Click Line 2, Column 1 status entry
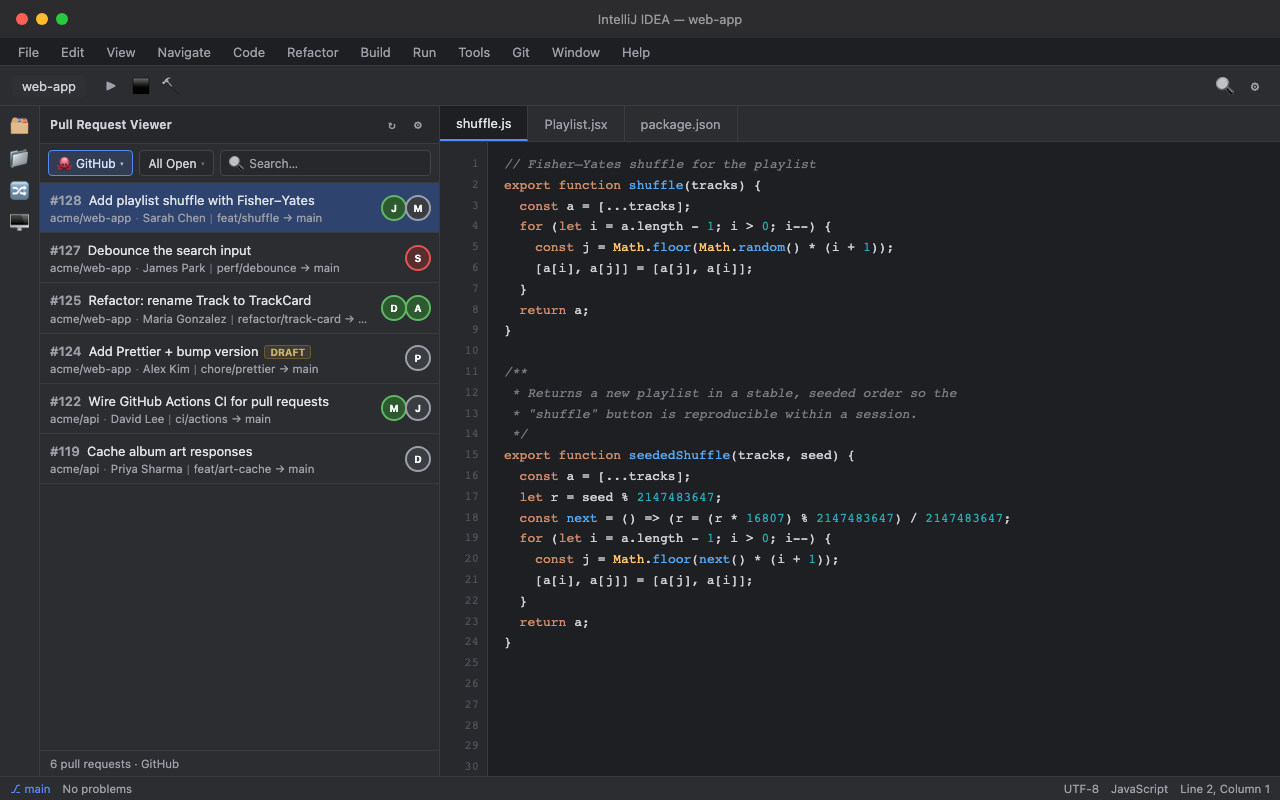Image resolution: width=1280 pixels, height=800 pixels. coord(1225,789)
